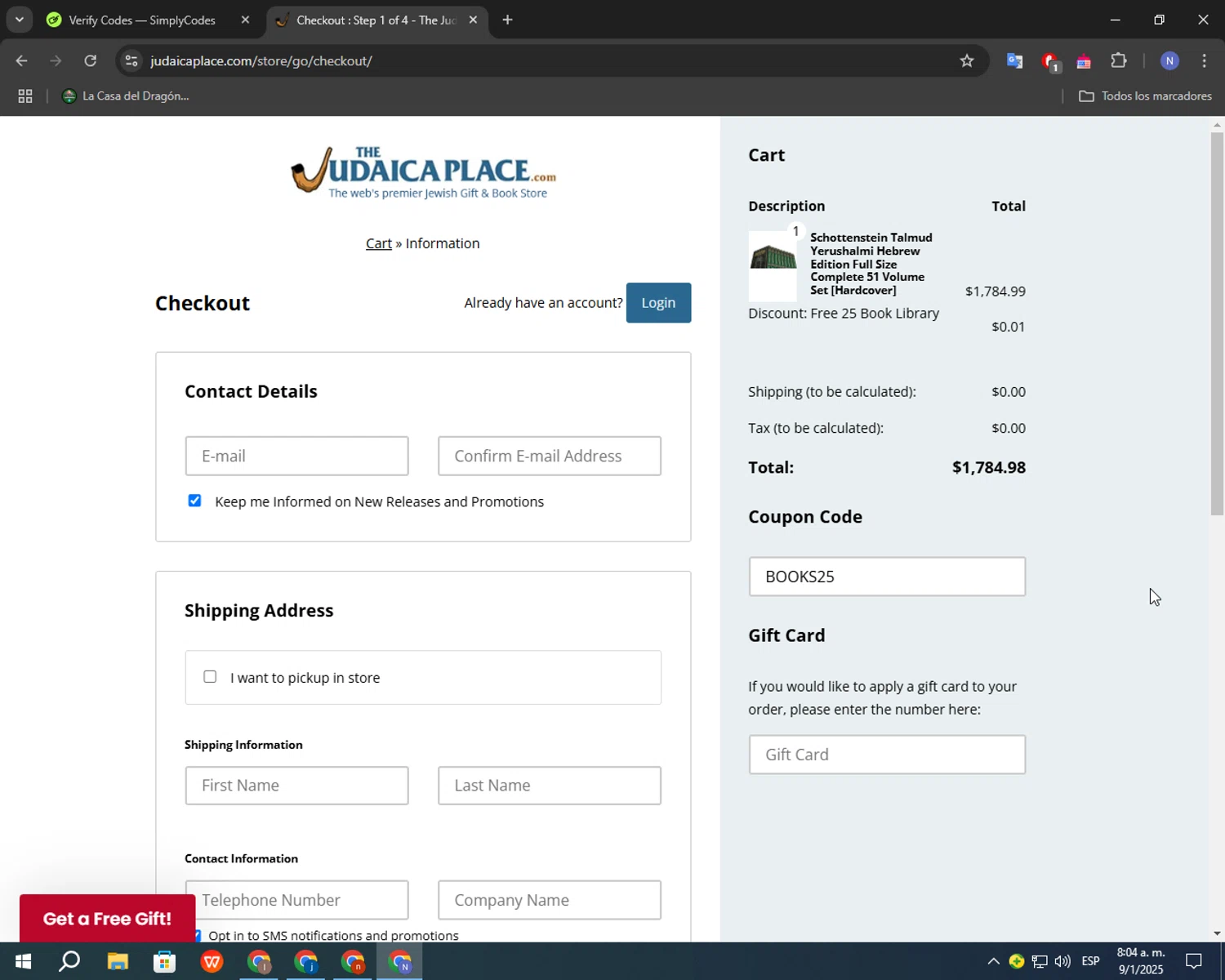
Task: Click the total amount $1,784.98
Action: [988, 468]
